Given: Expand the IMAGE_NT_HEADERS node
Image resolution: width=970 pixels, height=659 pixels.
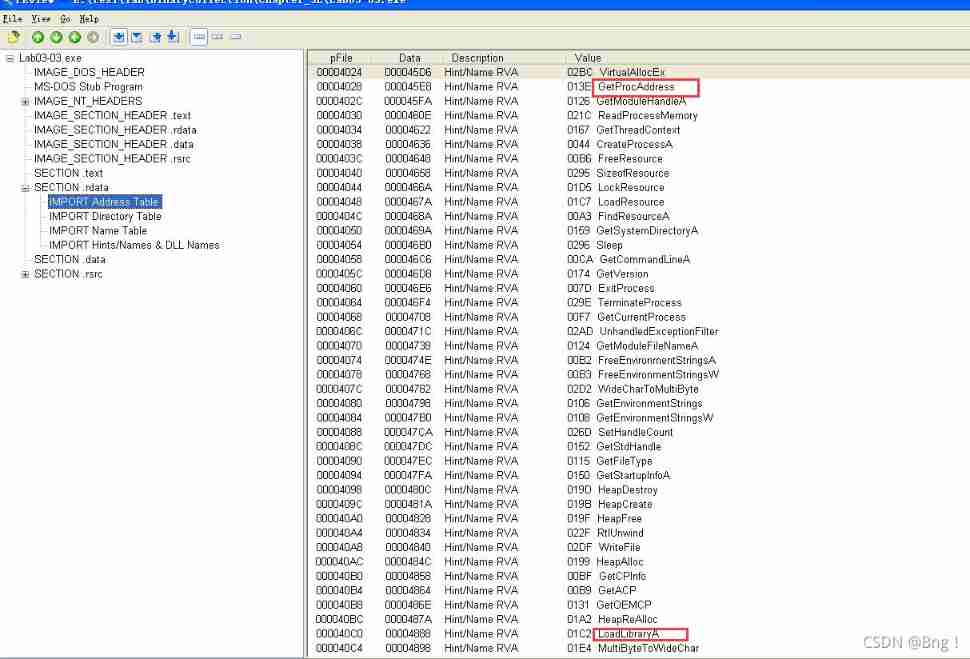Looking at the screenshot, I should (25, 101).
